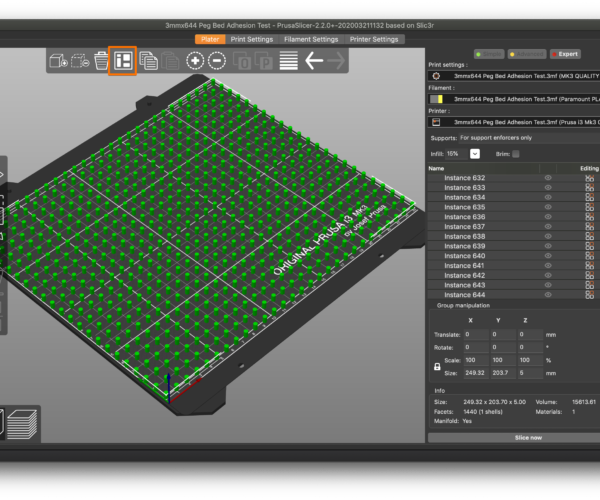The image size is (600, 500).
Task: Open the Printer Settings tab
Action: pos(374,39)
